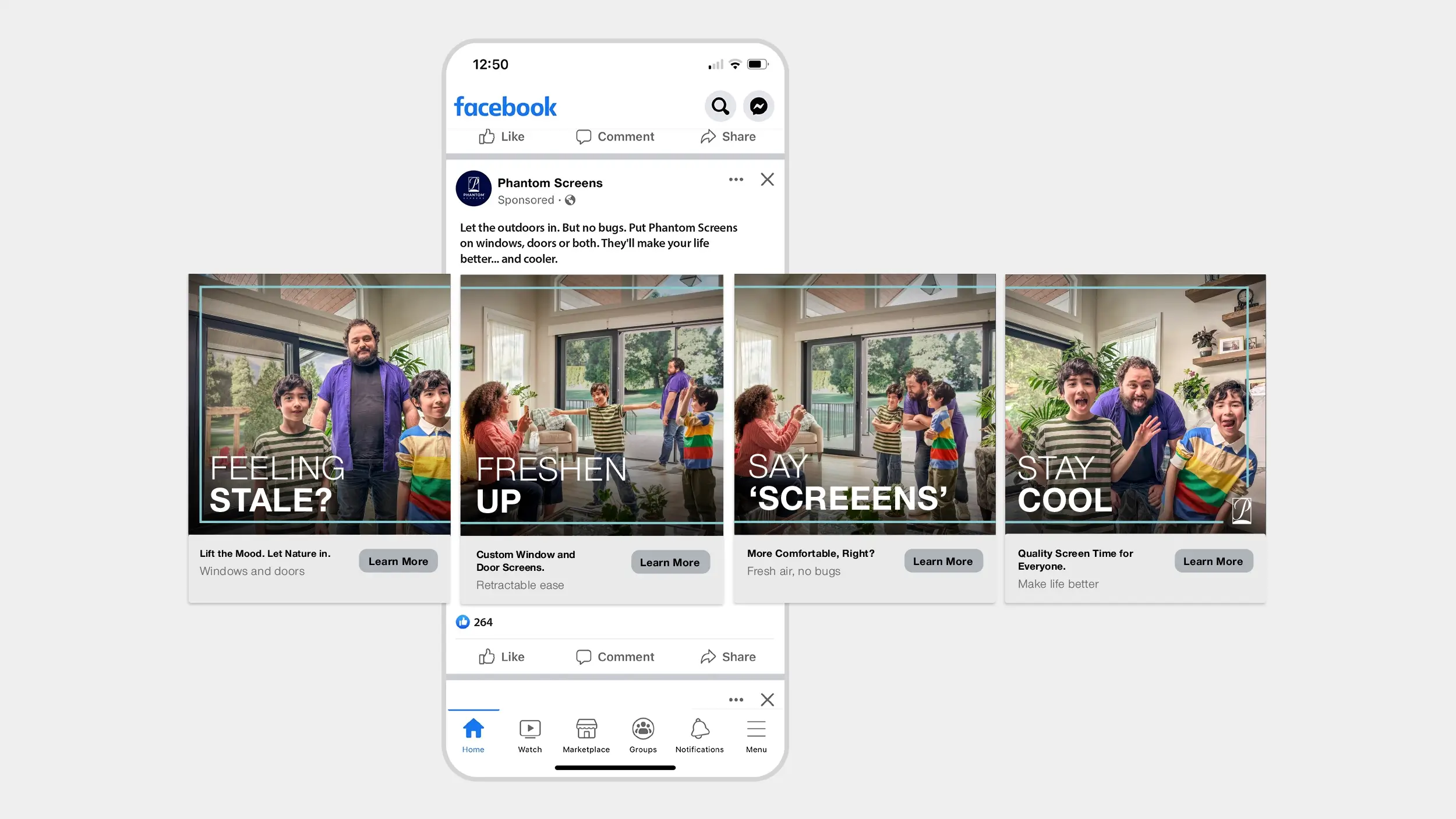View the 264 like reactions count

pos(475,622)
